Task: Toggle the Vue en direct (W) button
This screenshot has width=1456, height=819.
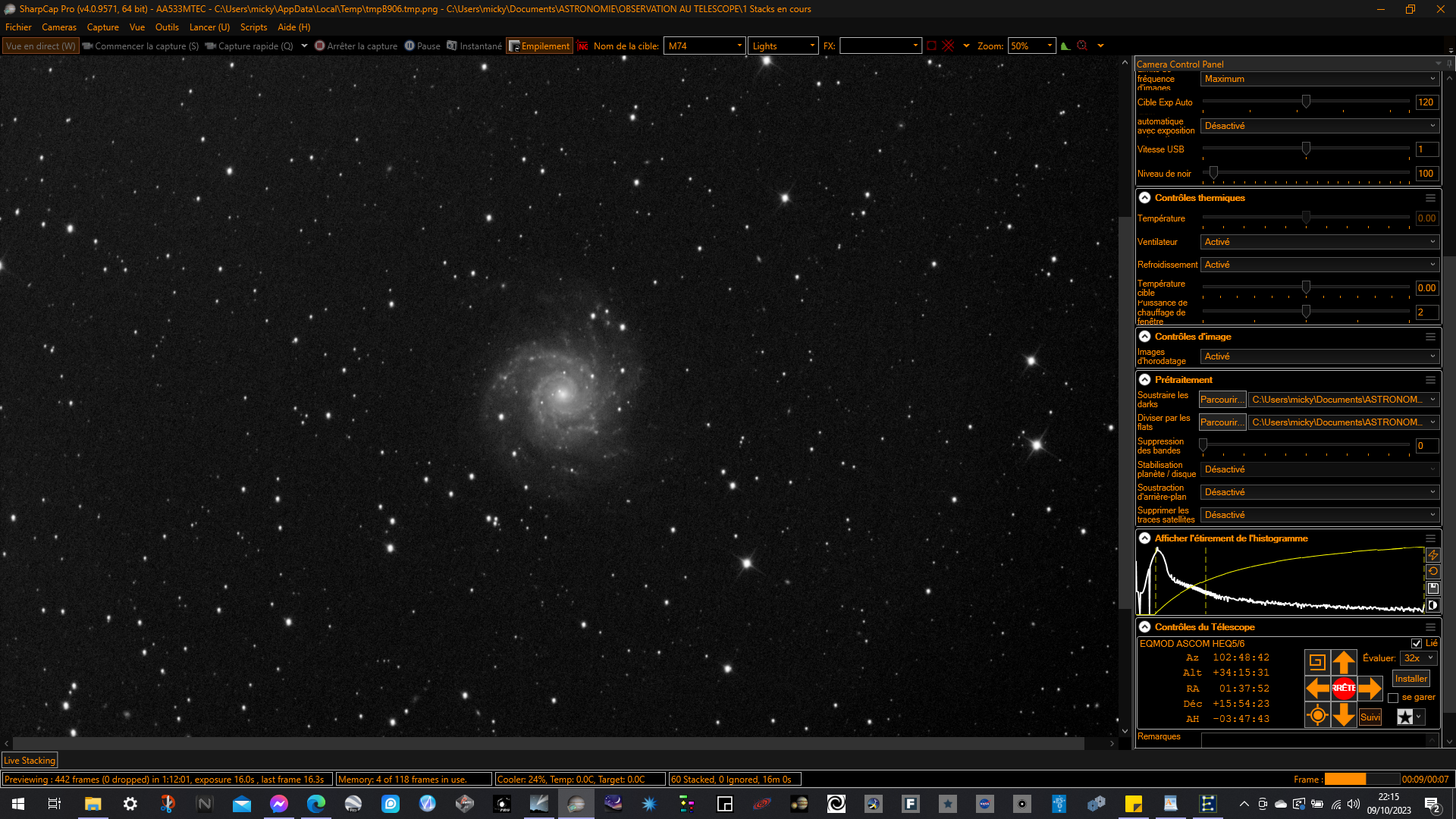Action: (x=41, y=46)
